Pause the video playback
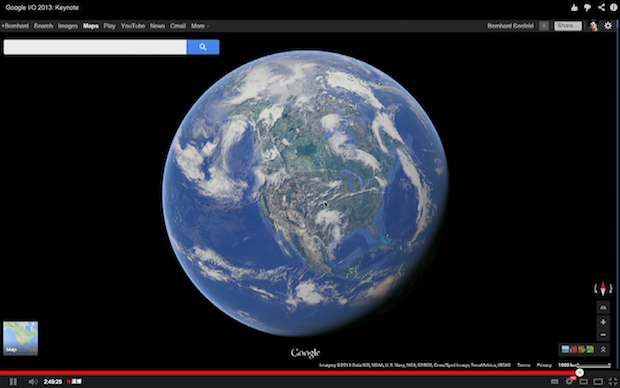Screen dimensions: 620x388 tap(13, 382)
